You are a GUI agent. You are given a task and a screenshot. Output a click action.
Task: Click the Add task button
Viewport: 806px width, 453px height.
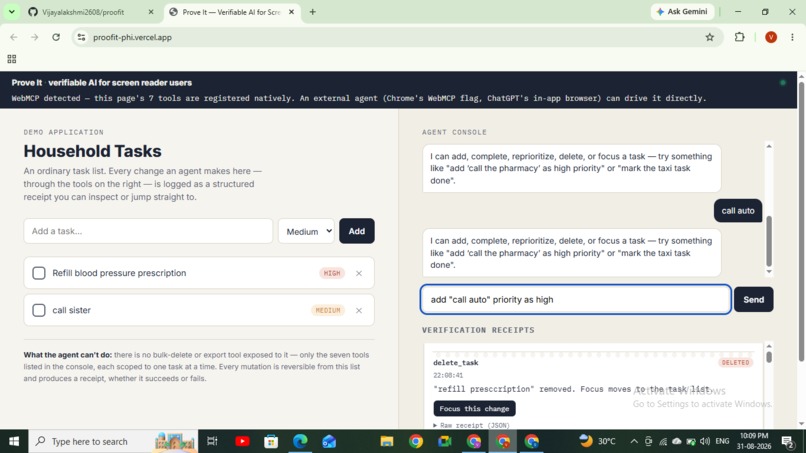coord(357,231)
